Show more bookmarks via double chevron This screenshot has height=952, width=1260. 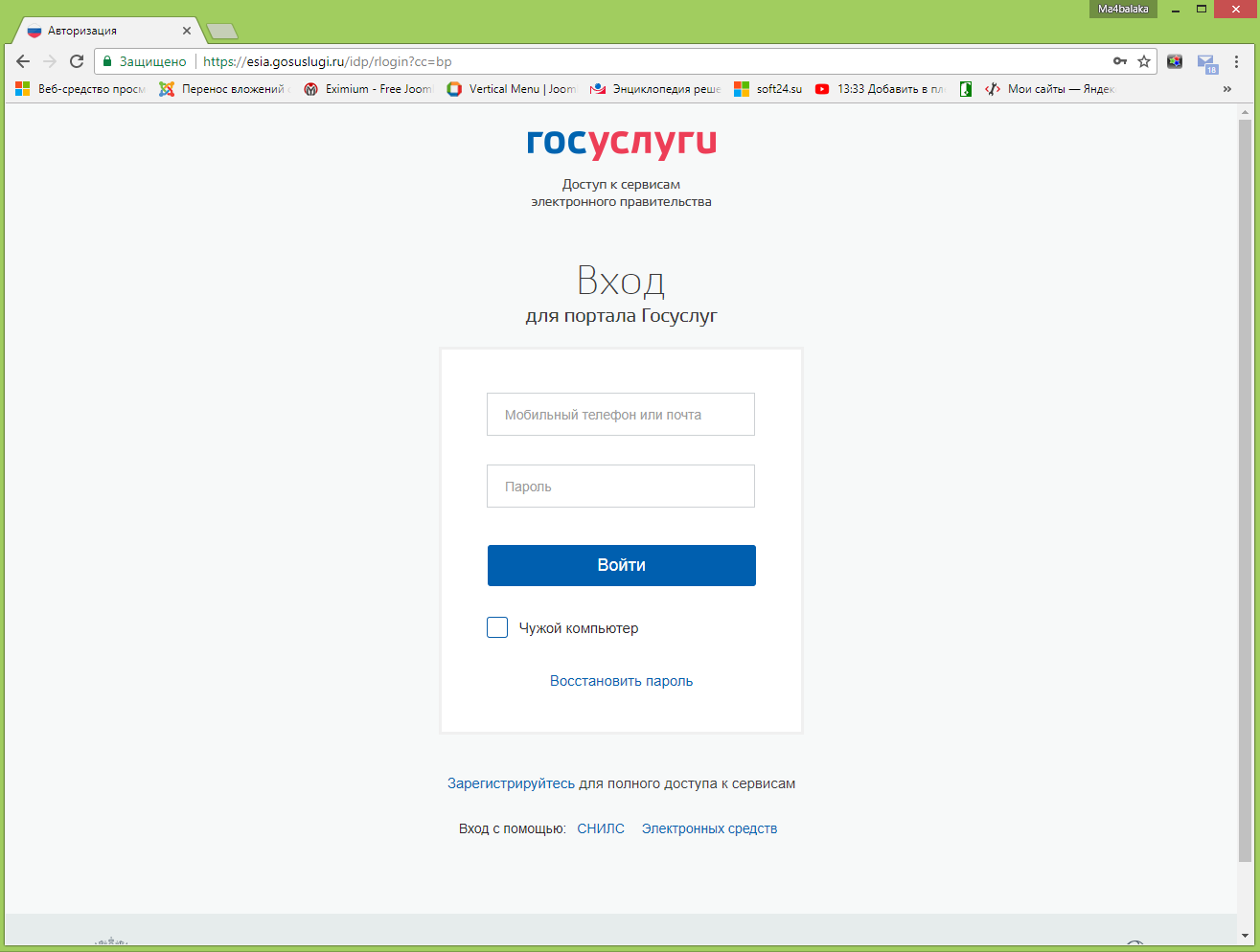[x=1226, y=89]
